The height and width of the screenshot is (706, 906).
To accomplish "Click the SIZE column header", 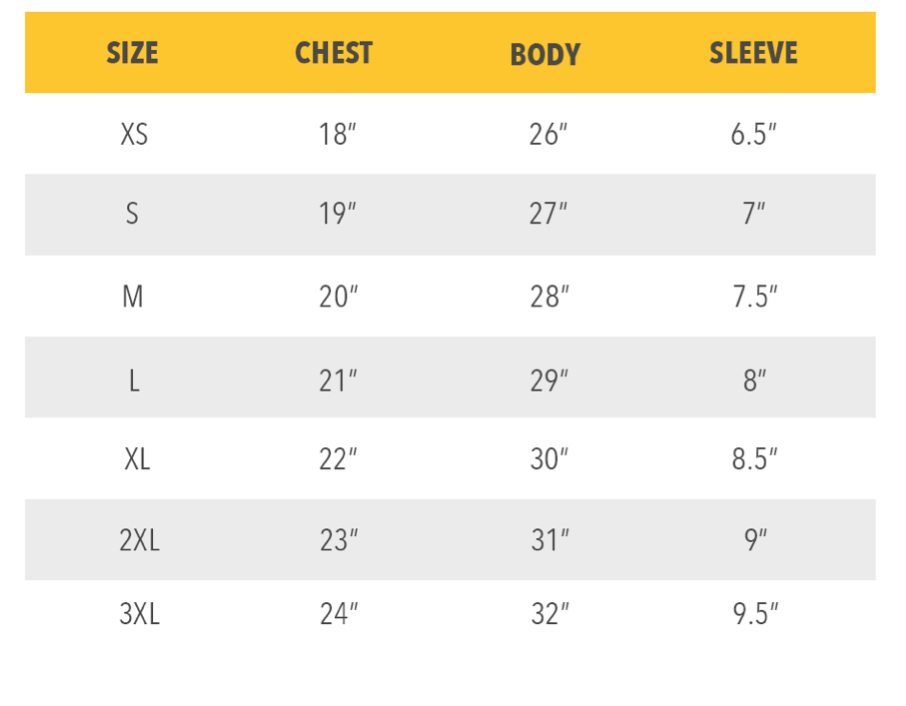I will (x=132, y=53).
